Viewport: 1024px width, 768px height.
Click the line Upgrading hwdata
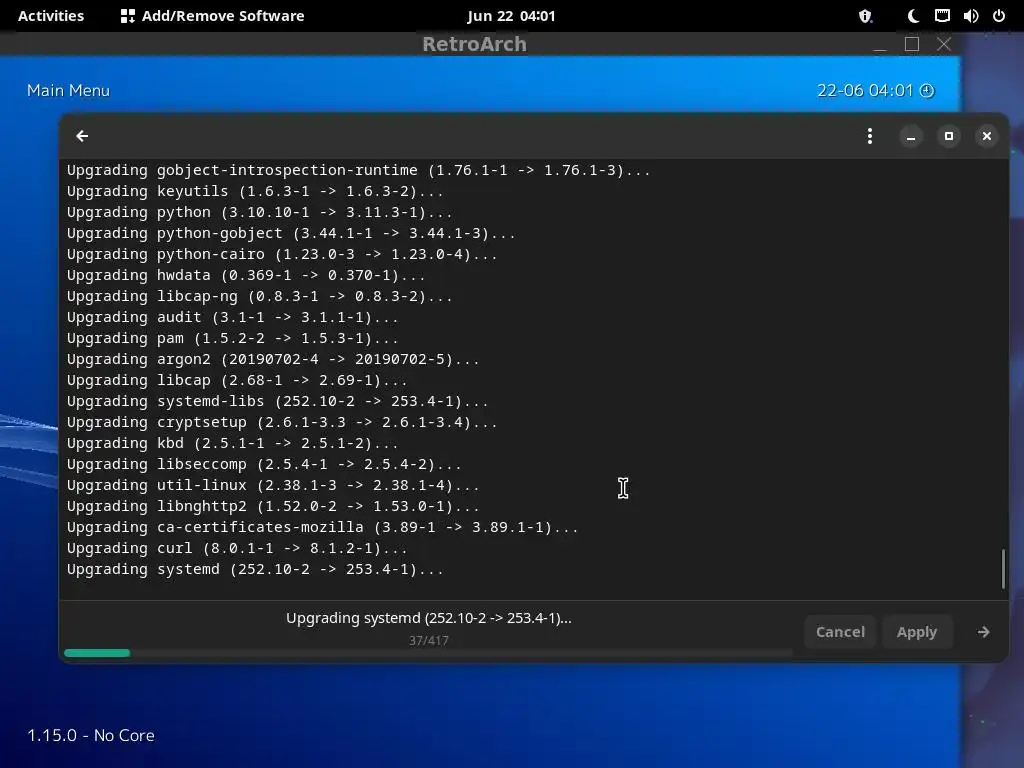246,275
